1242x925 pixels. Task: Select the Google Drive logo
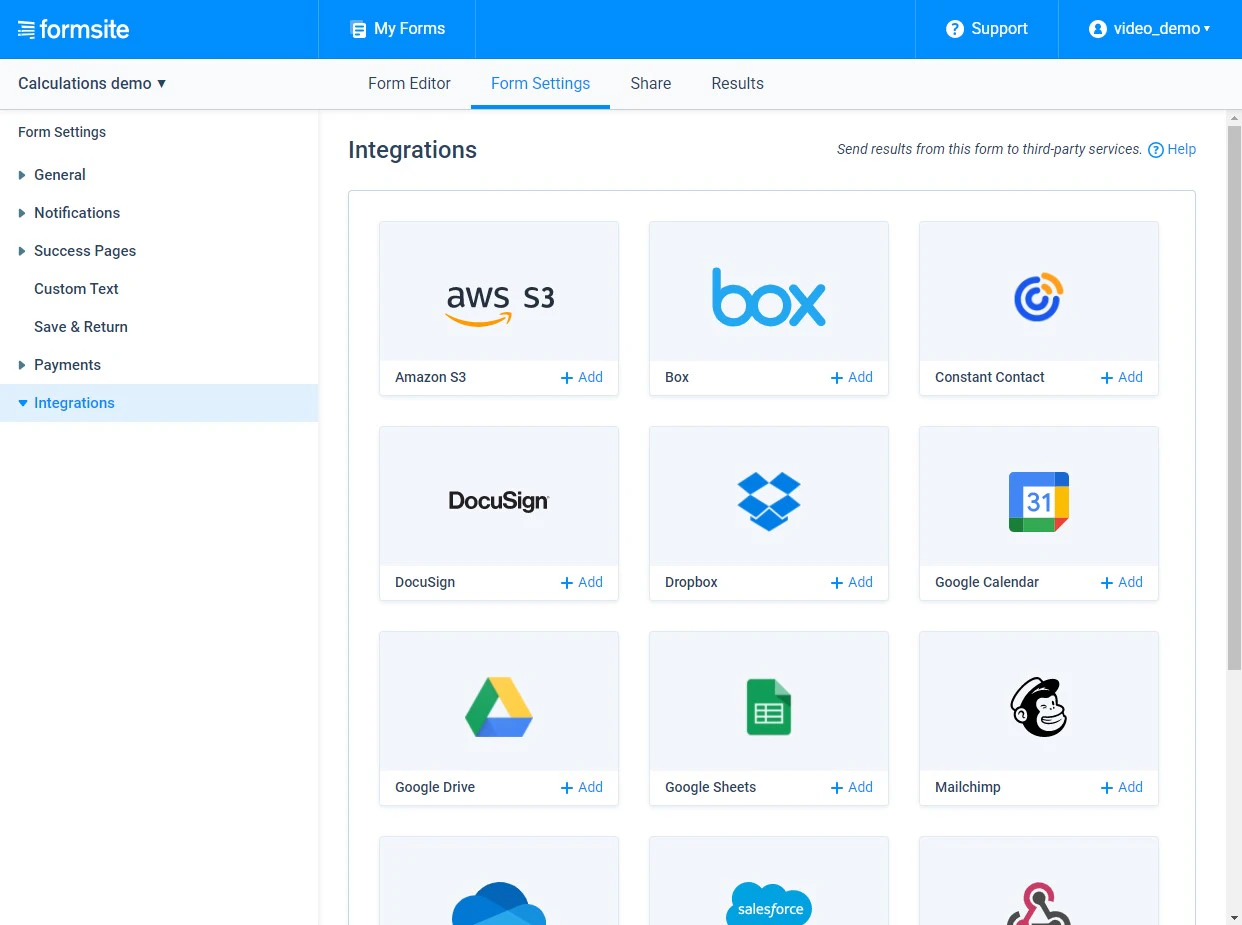point(498,707)
